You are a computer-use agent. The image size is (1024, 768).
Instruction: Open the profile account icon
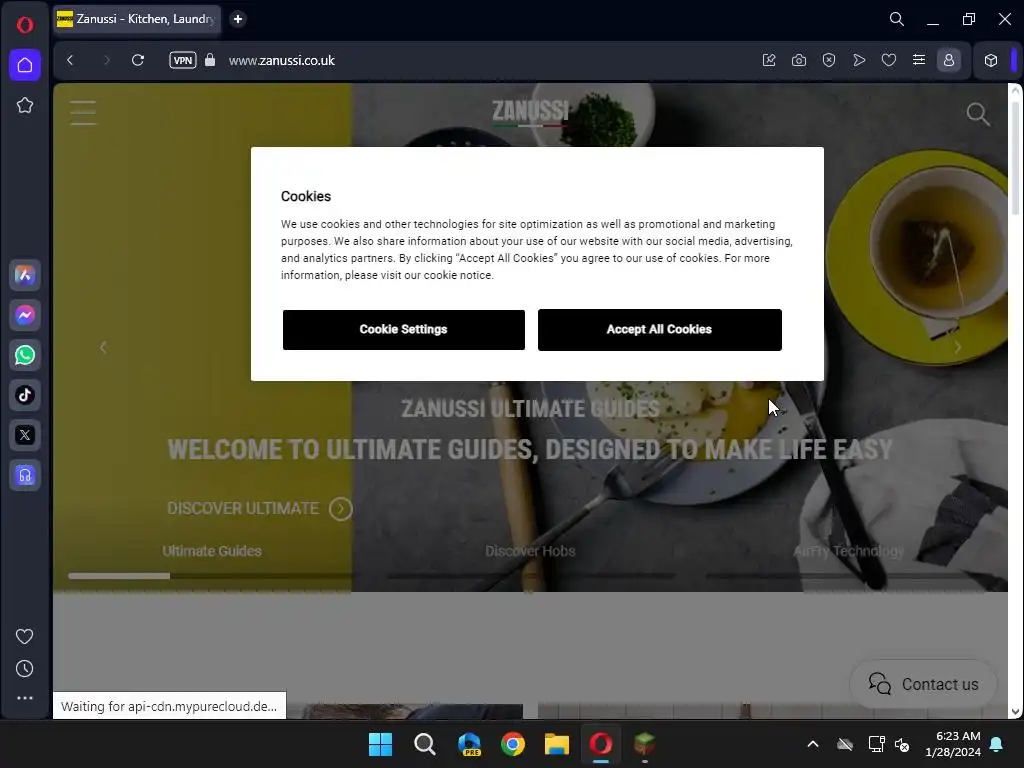click(x=949, y=60)
